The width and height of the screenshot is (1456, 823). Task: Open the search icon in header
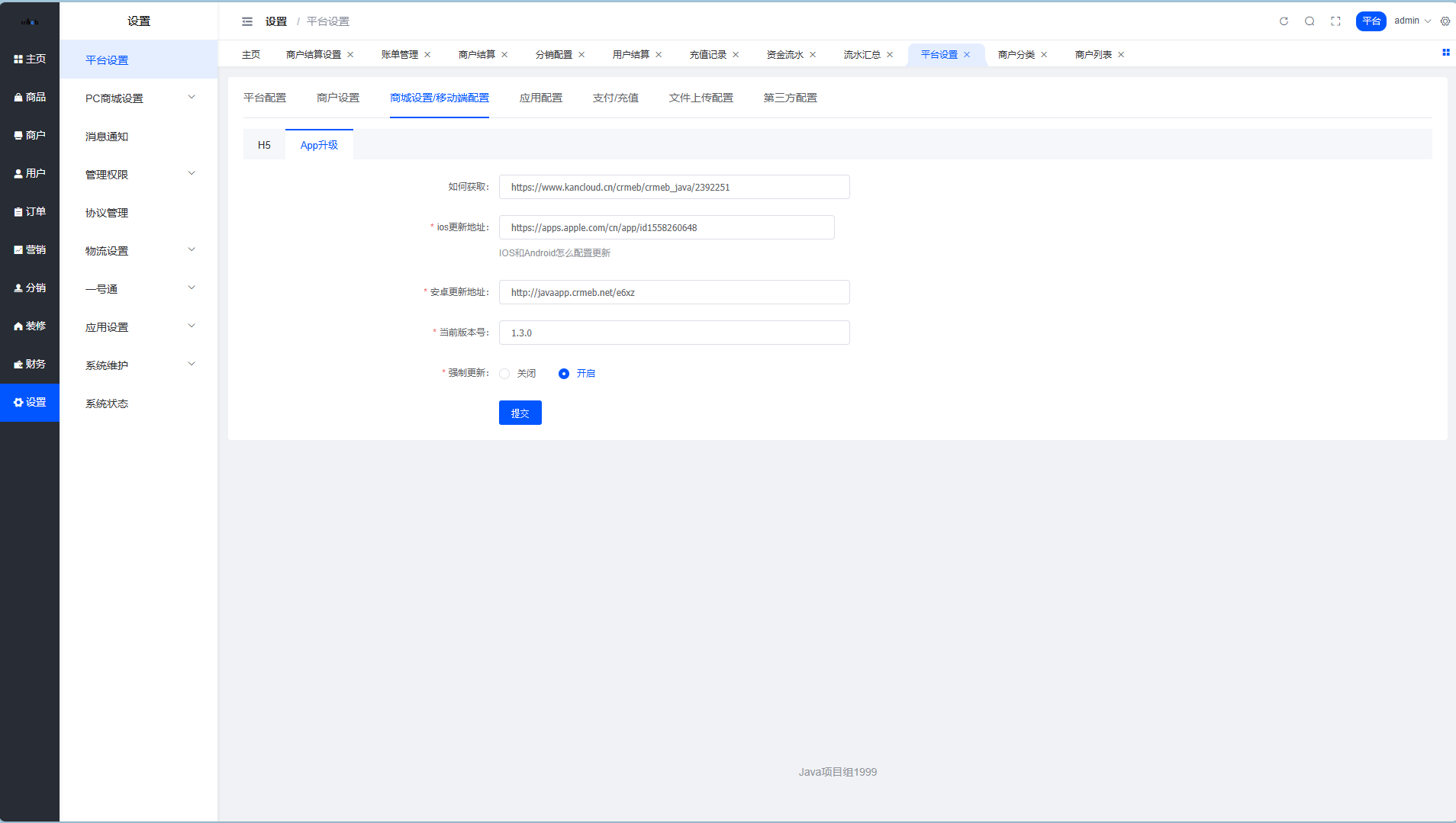(1309, 21)
